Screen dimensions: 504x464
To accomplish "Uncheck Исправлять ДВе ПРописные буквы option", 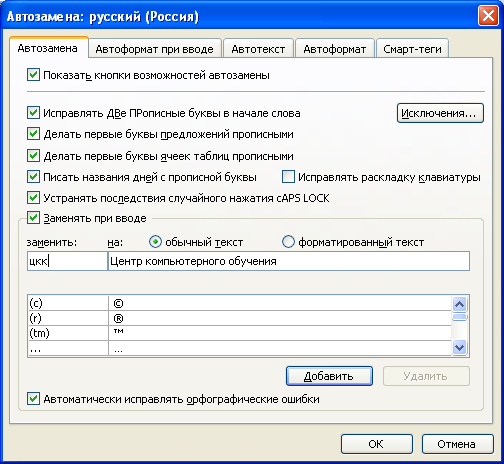I will click(33, 113).
